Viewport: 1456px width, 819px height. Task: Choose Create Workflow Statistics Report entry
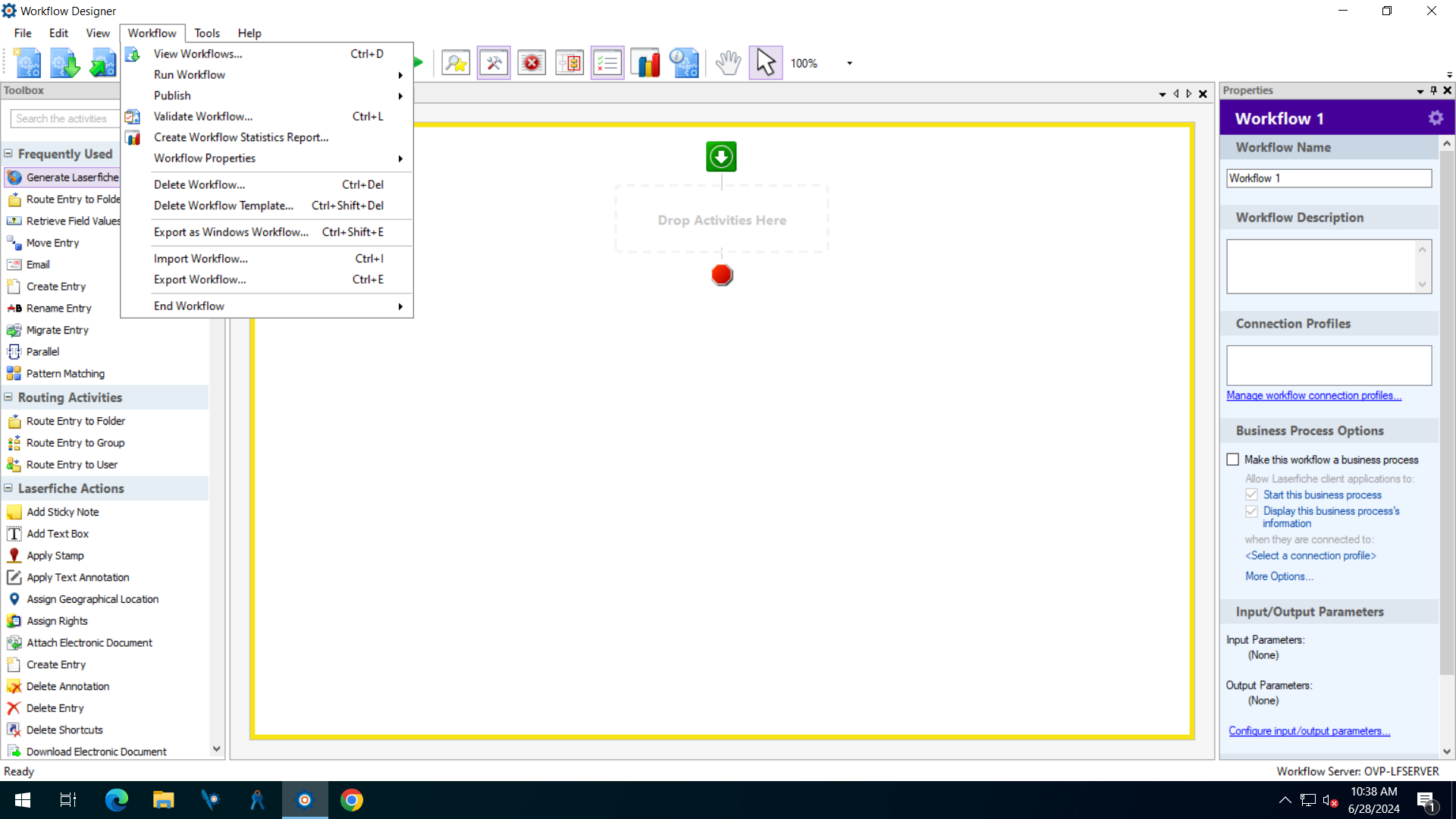coord(268,137)
